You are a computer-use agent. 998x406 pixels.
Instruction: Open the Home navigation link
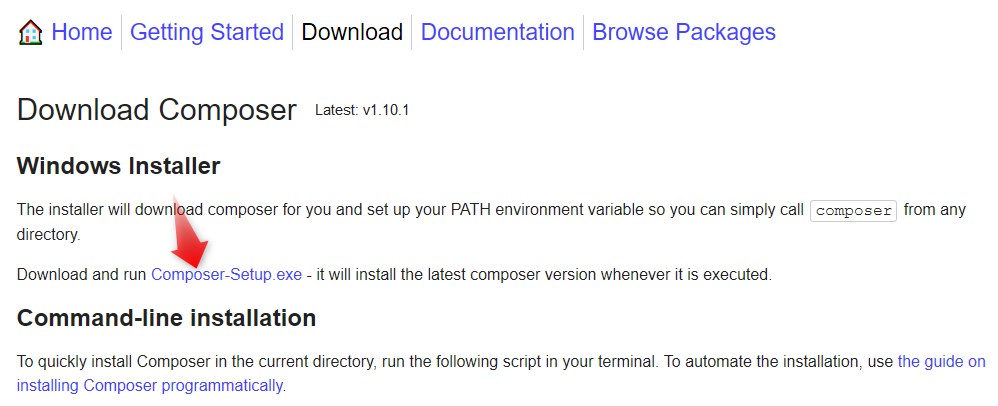coord(81,32)
